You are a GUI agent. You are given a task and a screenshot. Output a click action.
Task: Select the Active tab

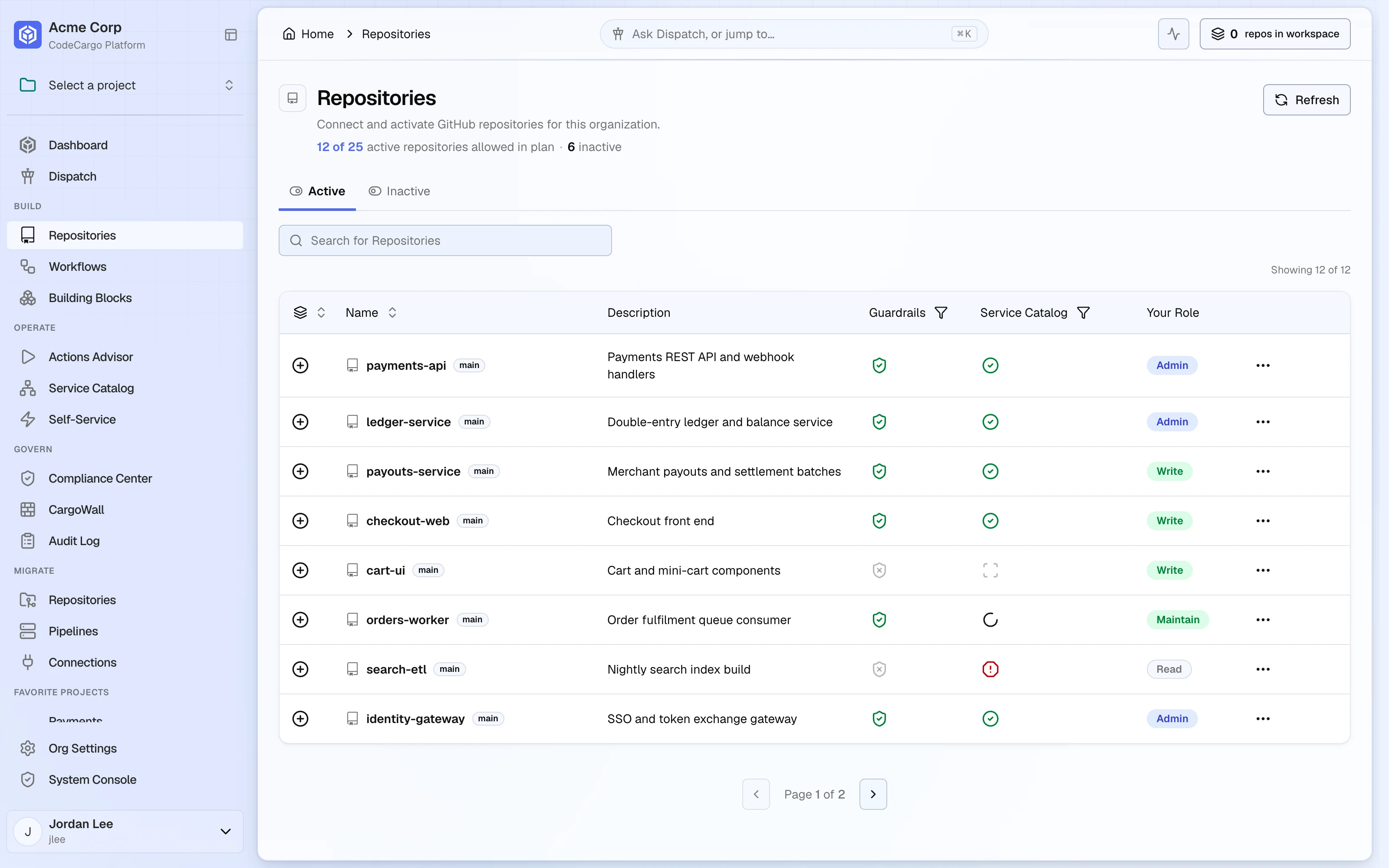(317, 191)
